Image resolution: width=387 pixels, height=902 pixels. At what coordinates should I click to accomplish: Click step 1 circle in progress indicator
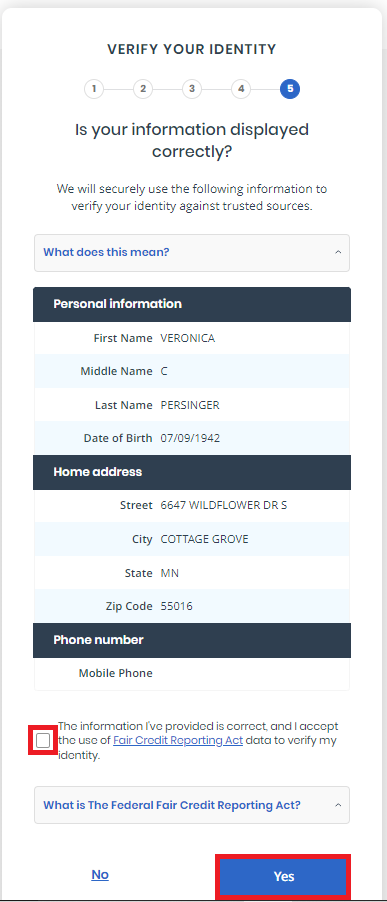pyautogui.click(x=94, y=89)
